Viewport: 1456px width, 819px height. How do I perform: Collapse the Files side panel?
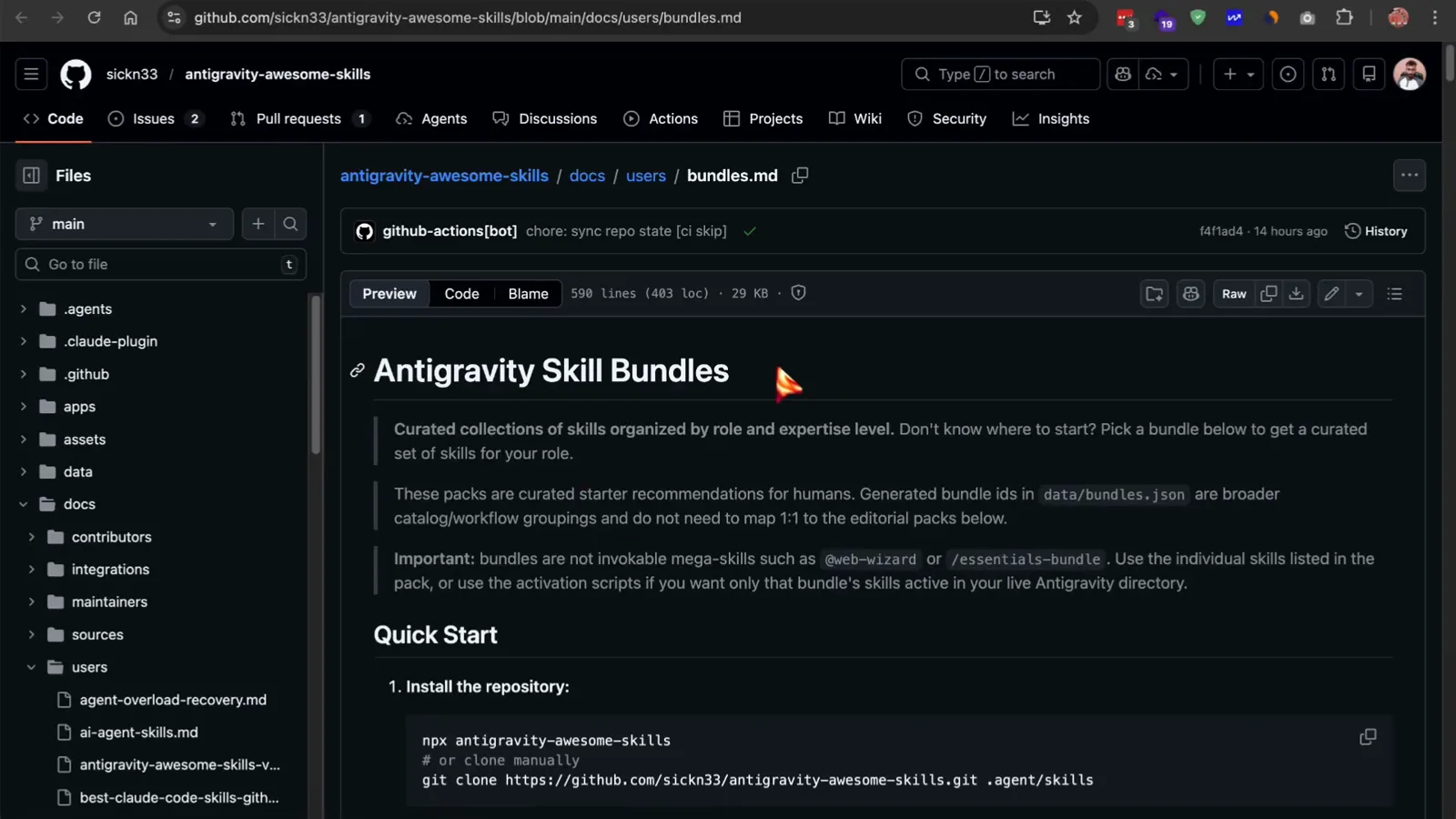31,175
